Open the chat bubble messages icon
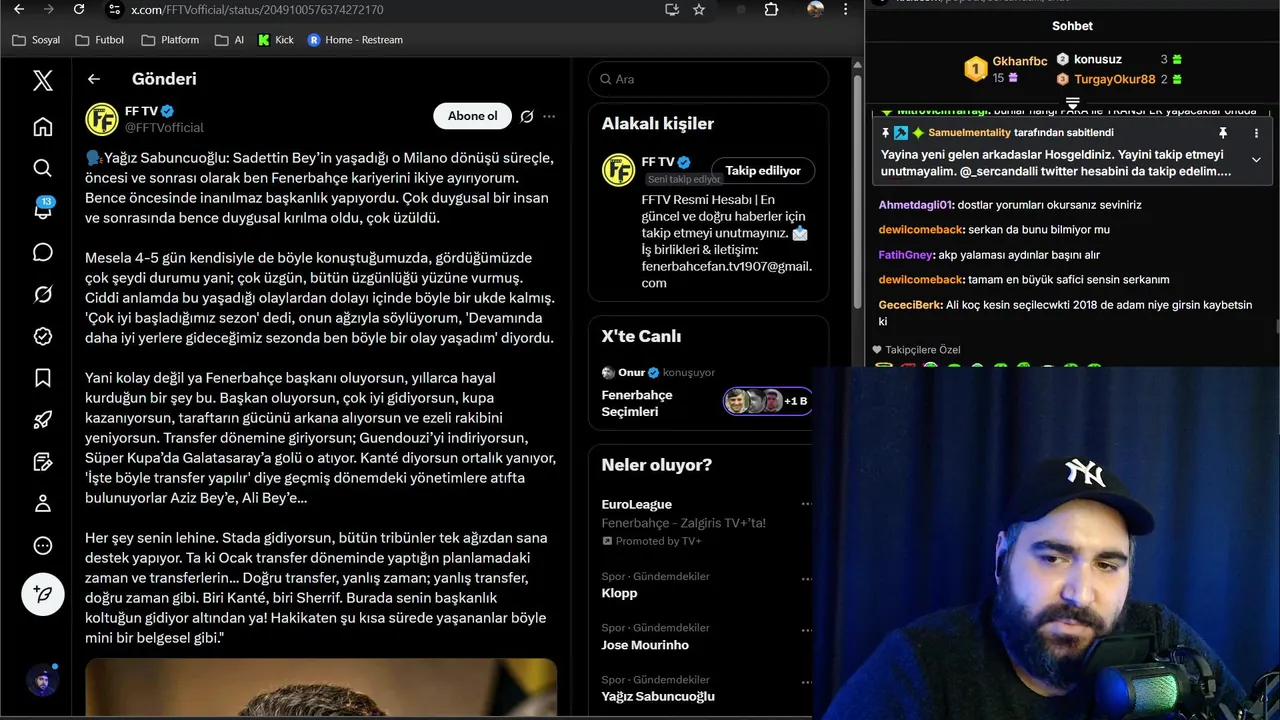Viewport: 1280px width, 720px height. pos(42,252)
